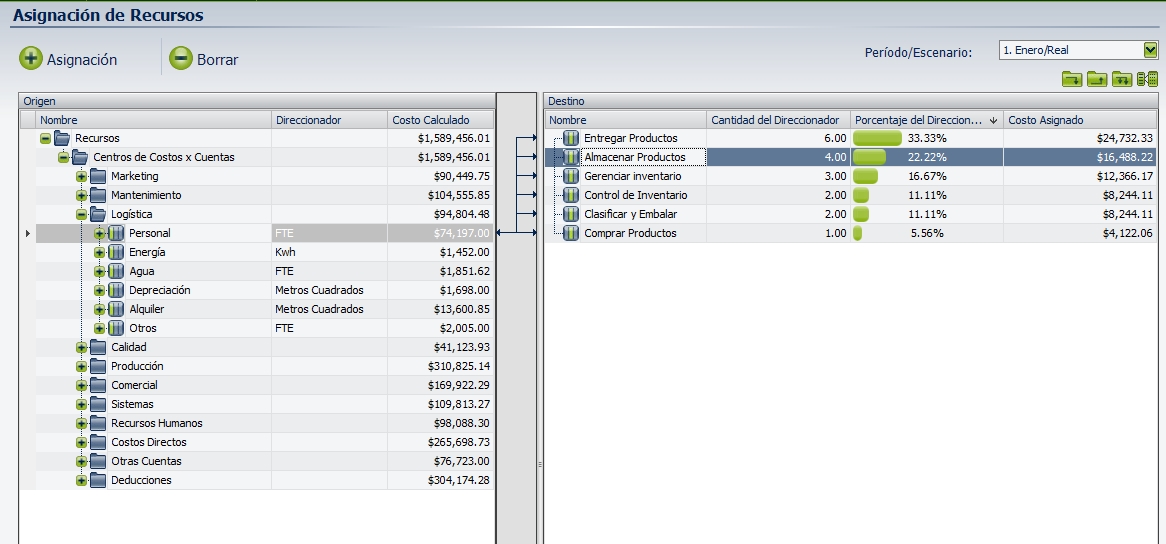
Task: Select the Marketing folder icon
Action: coord(98,176)
